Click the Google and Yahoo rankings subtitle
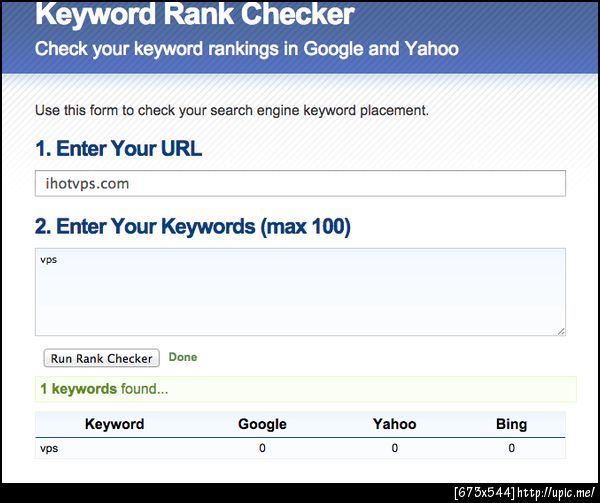Image resolution: width=600 pixels, height=503 pixels. 247,48
